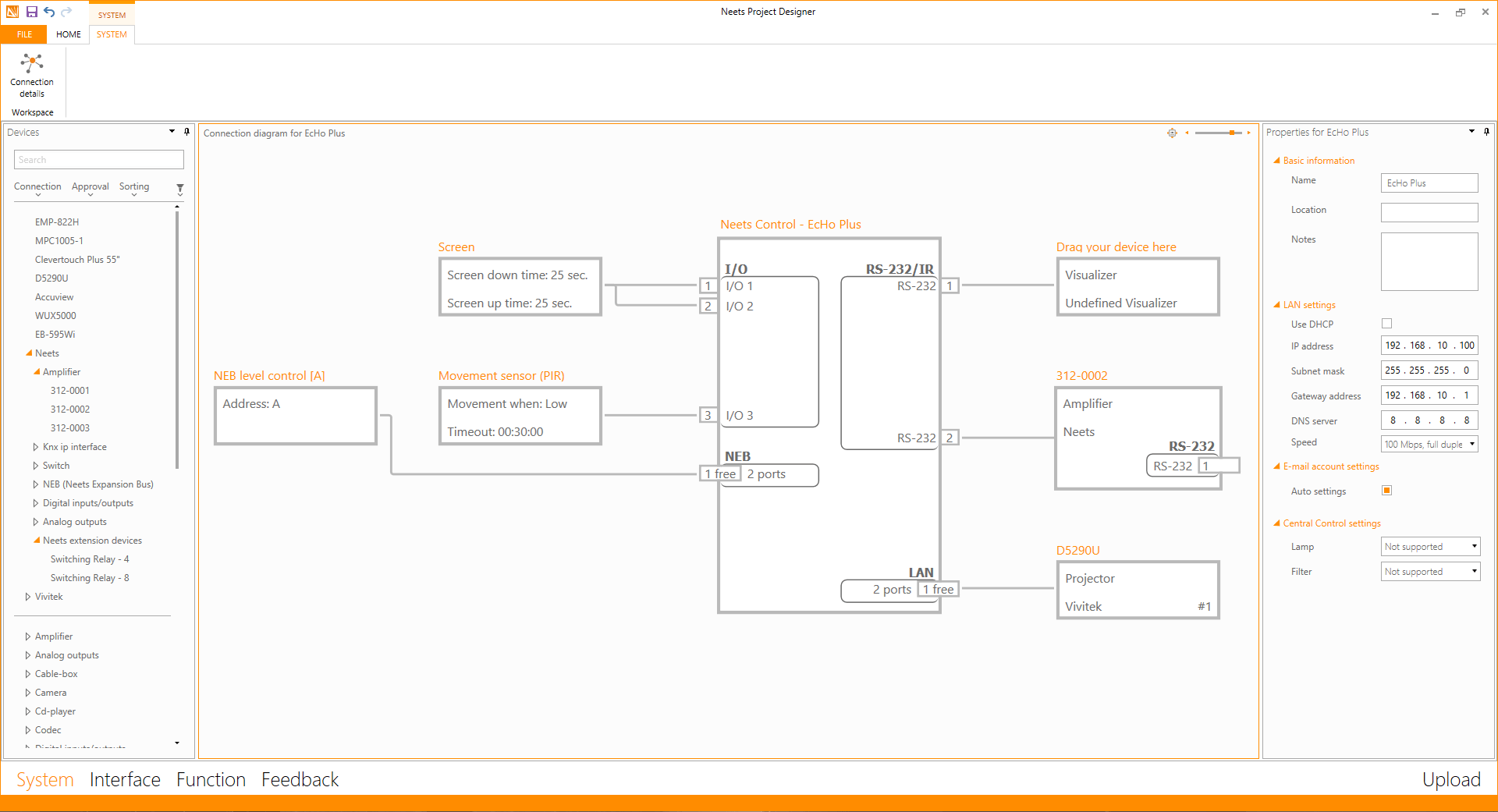Pin the Properties for EcHo Plus panel
Image resolution: width=1498 pixels, height=812 pixels.
[1486, 132]
